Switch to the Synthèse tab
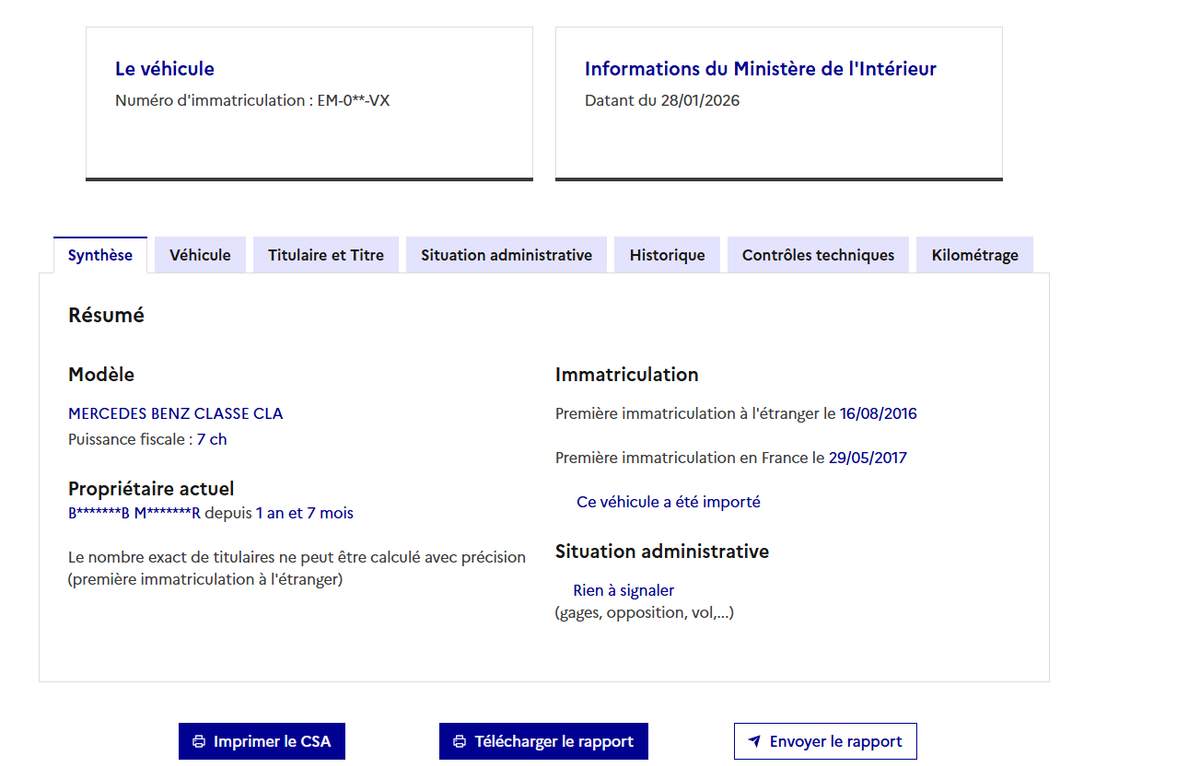The width and height of the screenshot is (1200, 766). click(x=100, y=255)
